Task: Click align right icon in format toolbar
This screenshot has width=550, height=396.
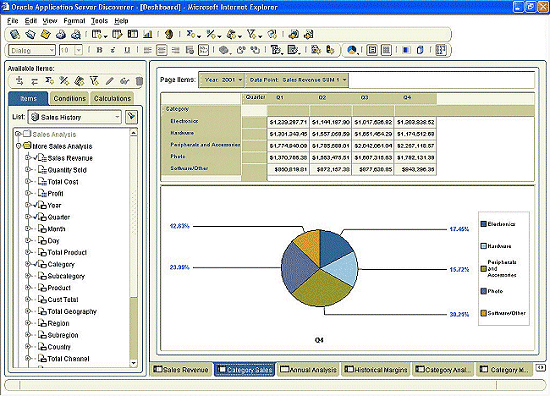Action: [176, 50]
